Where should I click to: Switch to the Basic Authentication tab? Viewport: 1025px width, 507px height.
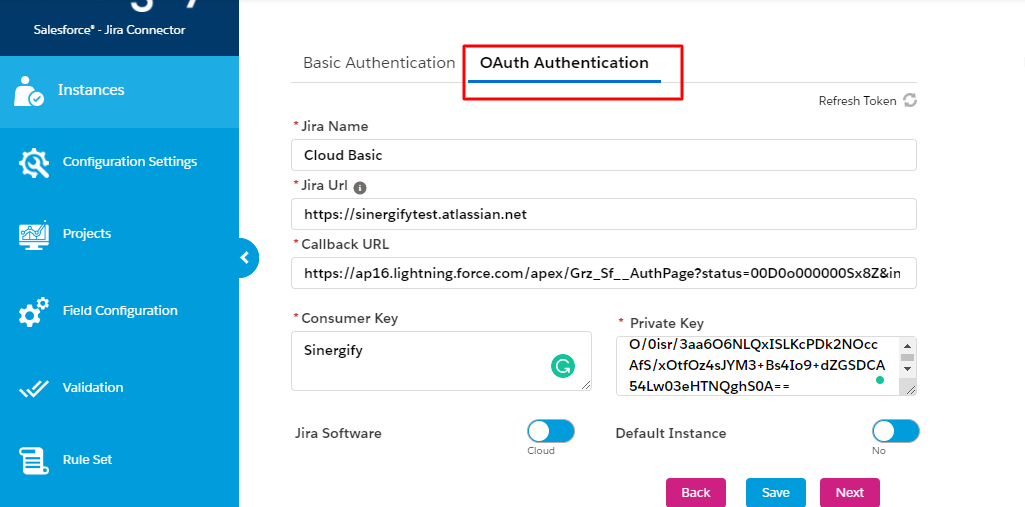[379, 63]
